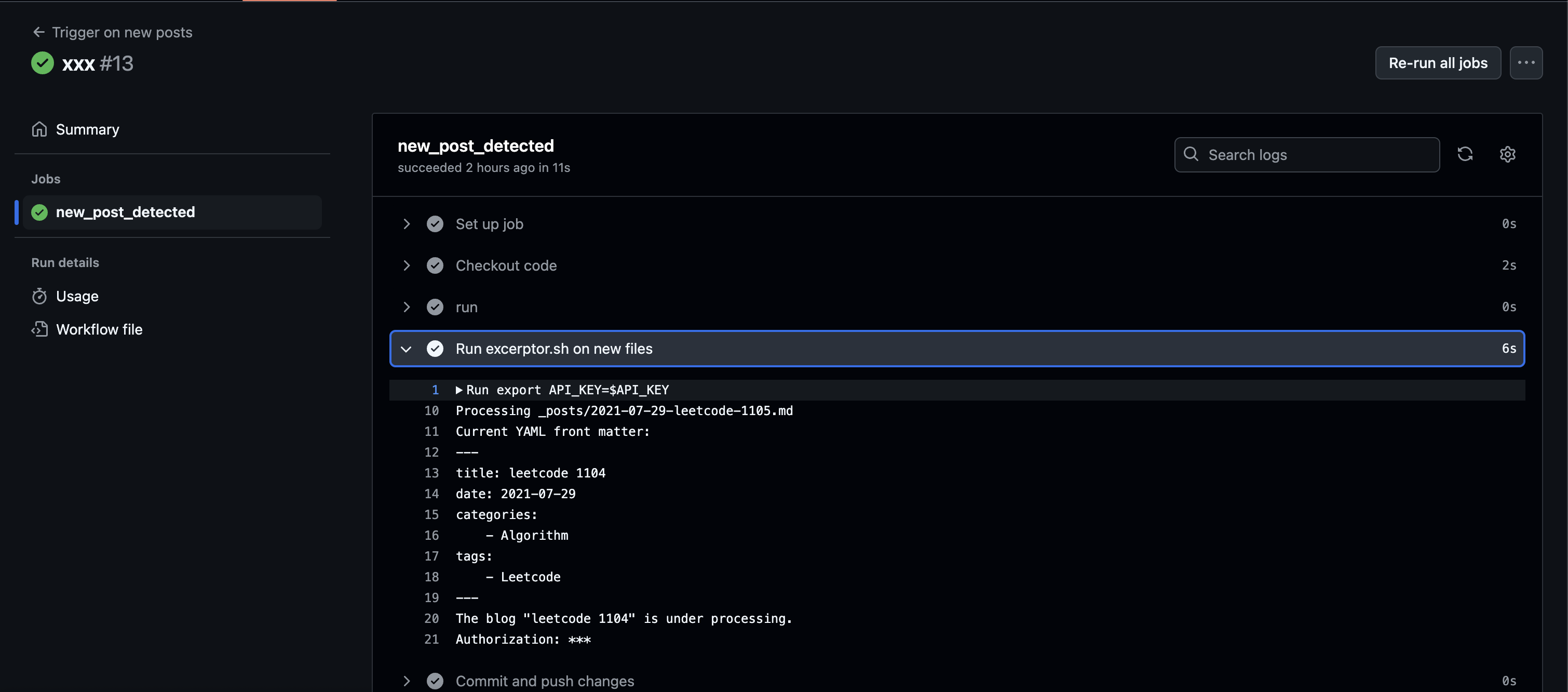Click log line number 13
The width and height of the screenshot is (1568, 692).
pos(431,473)
